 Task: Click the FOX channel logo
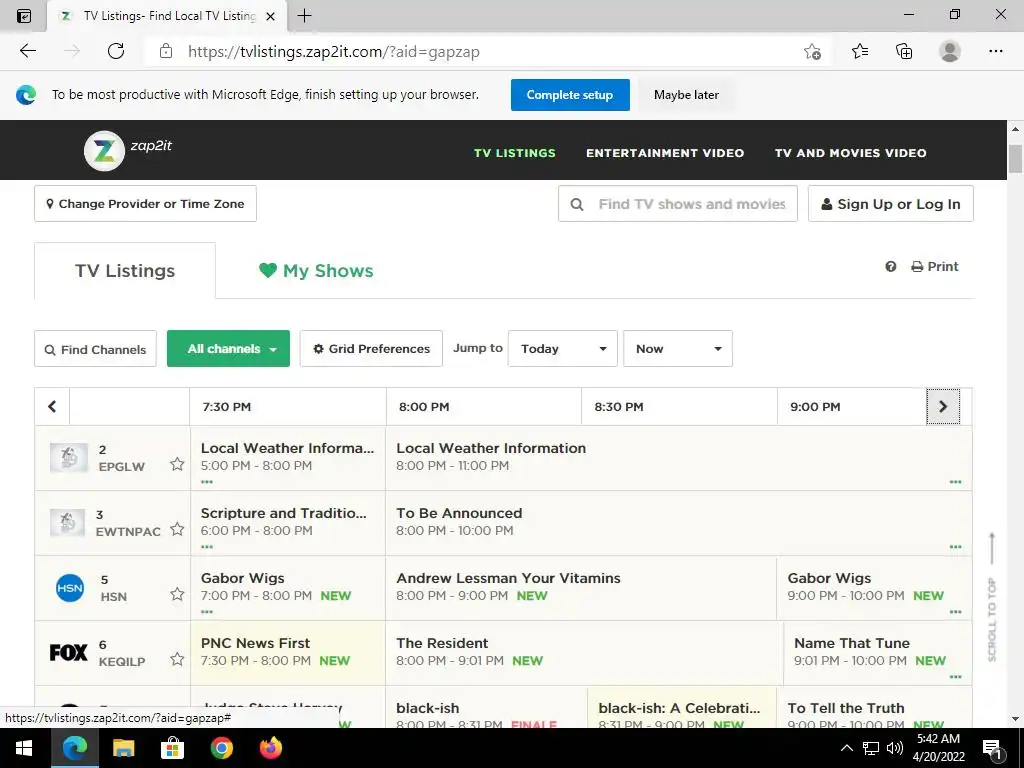point(69,652)
